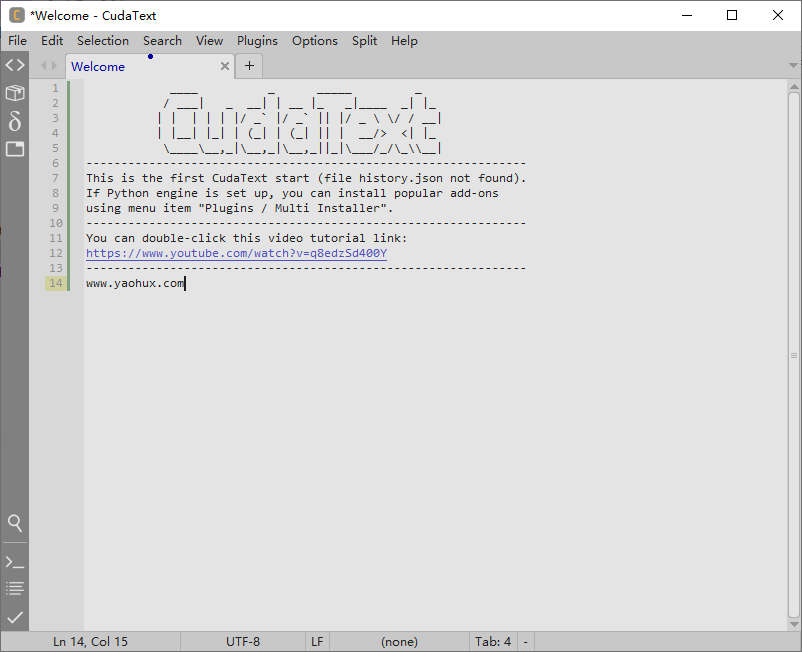Open the Console panel icon
Image resolution: width=802 pixels, height=652 pixels.
tap(14, 560)
